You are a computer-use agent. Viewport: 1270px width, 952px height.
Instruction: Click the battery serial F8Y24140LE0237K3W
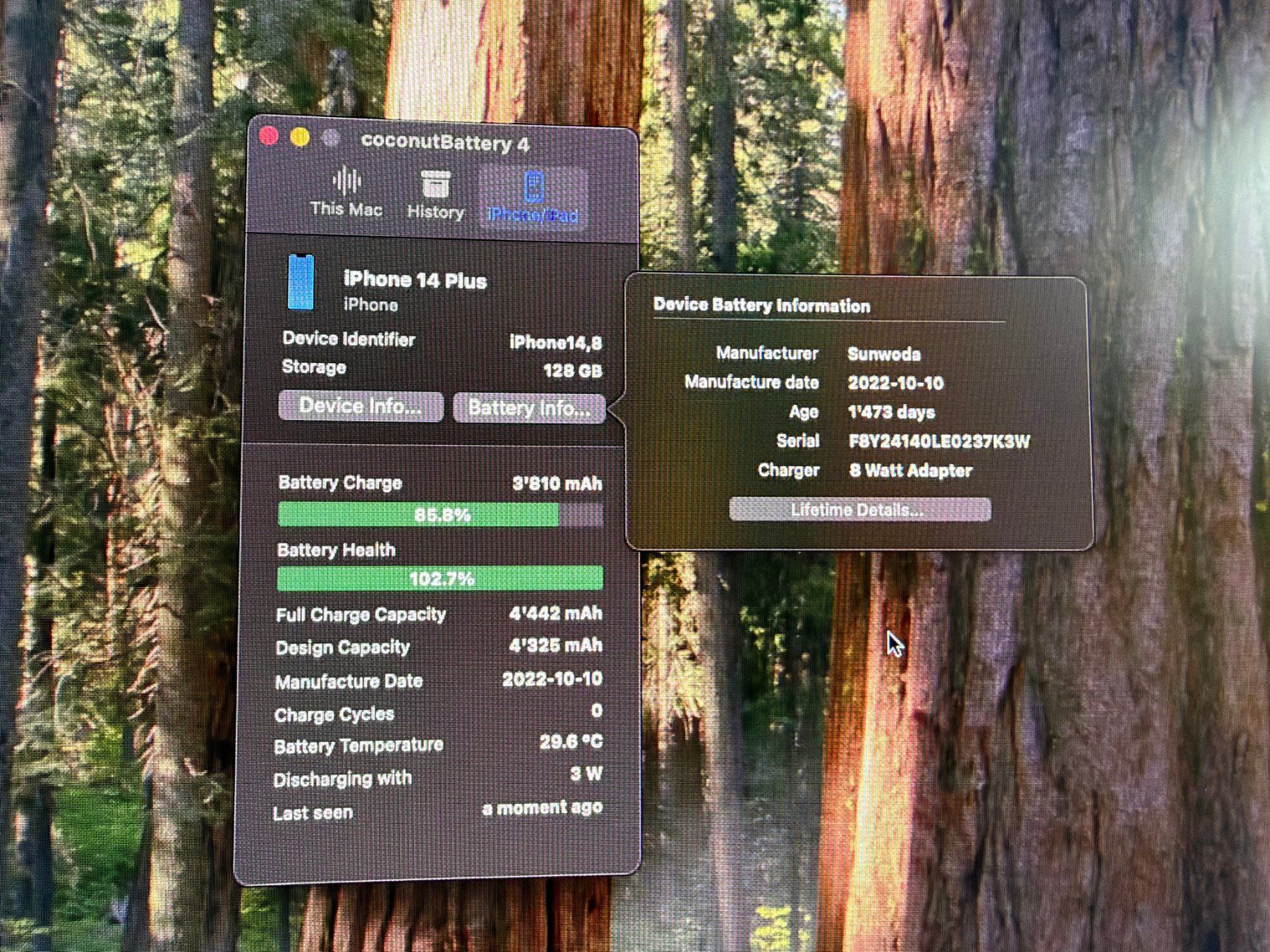(939, 441)
